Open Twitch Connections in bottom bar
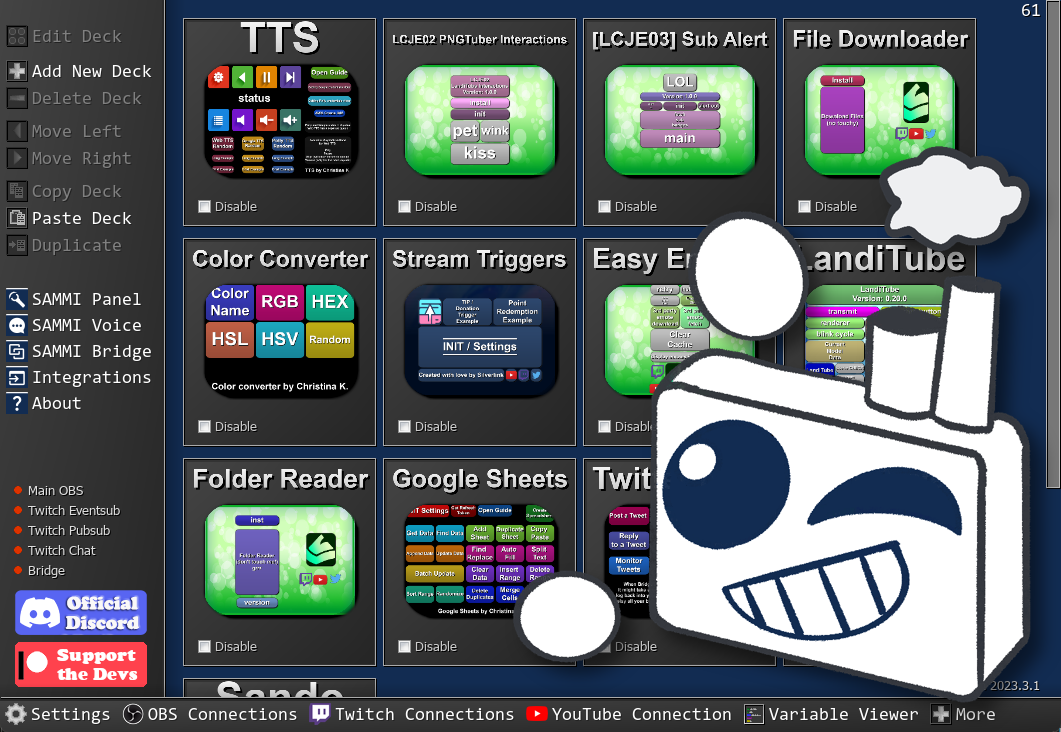1061x732 pixels. point(412,714)
